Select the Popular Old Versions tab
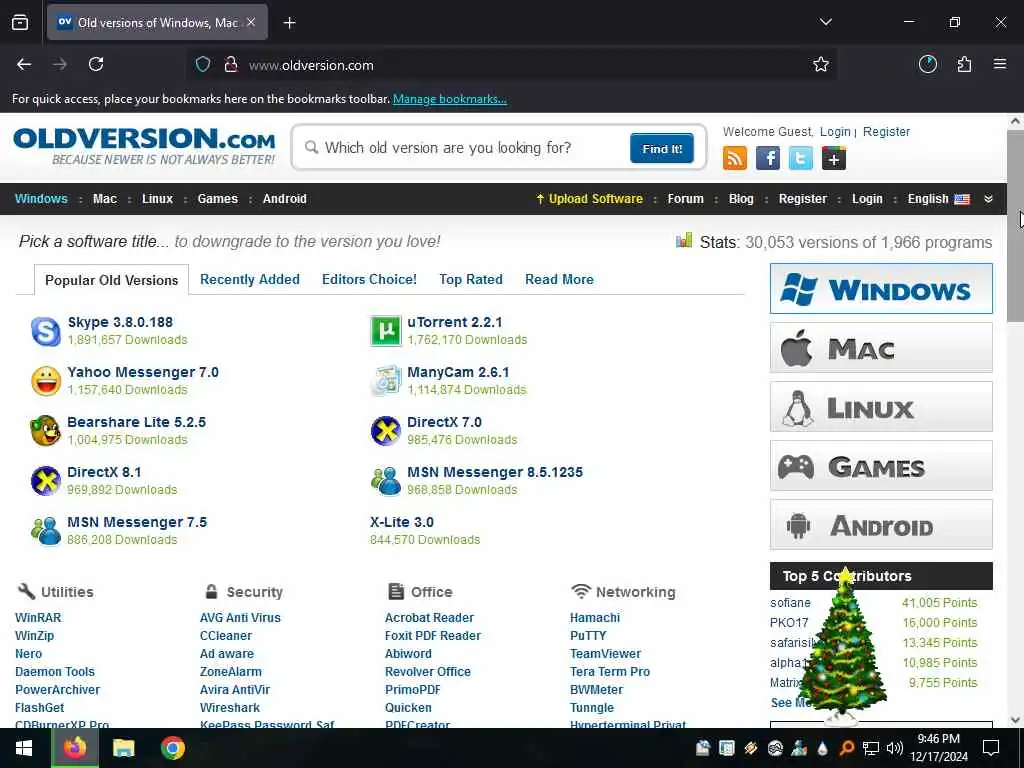Viewport: 1024px width, 768px height. click(112, 280)
